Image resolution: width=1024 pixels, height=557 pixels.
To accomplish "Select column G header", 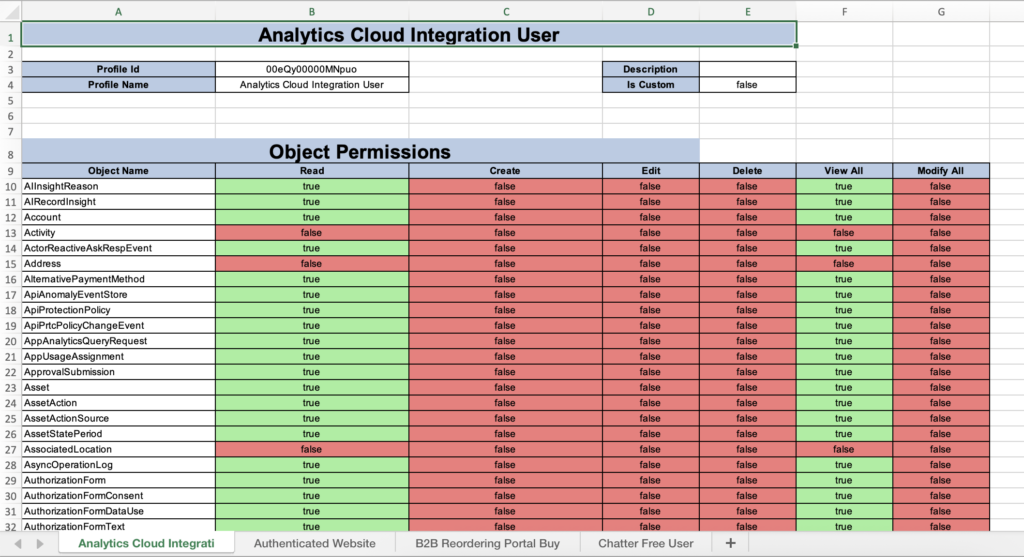I will pos(941,11).
